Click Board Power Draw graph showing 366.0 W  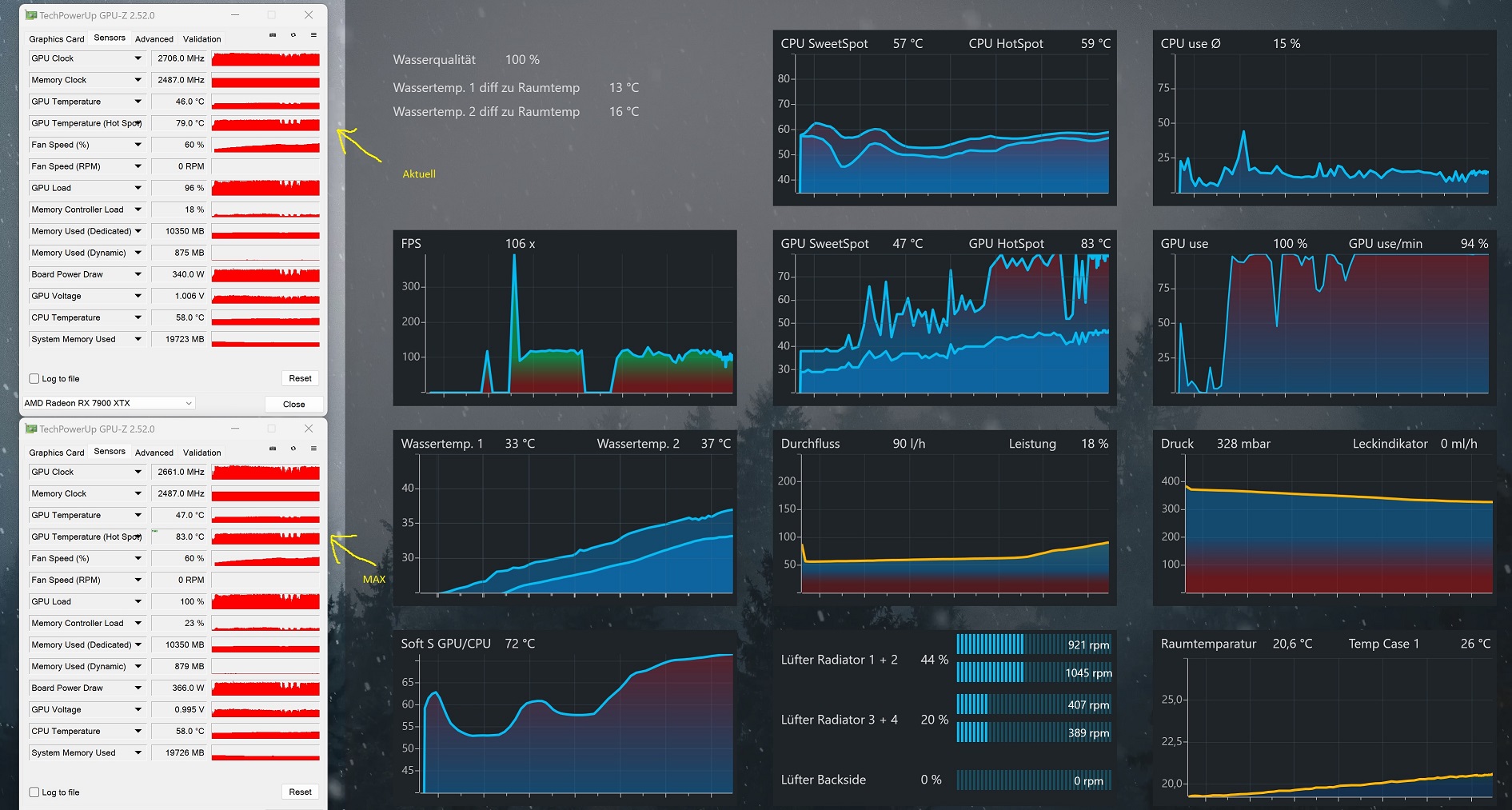pos(265,688)
